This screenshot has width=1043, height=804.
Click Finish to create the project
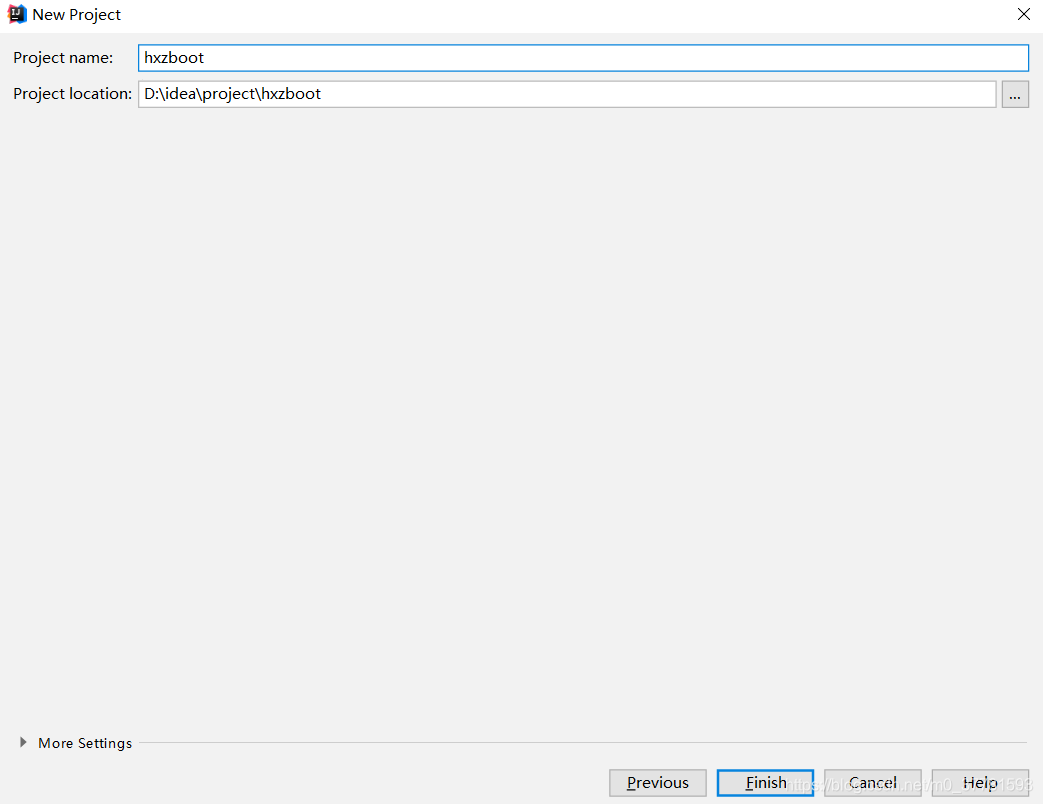(766, 783)
